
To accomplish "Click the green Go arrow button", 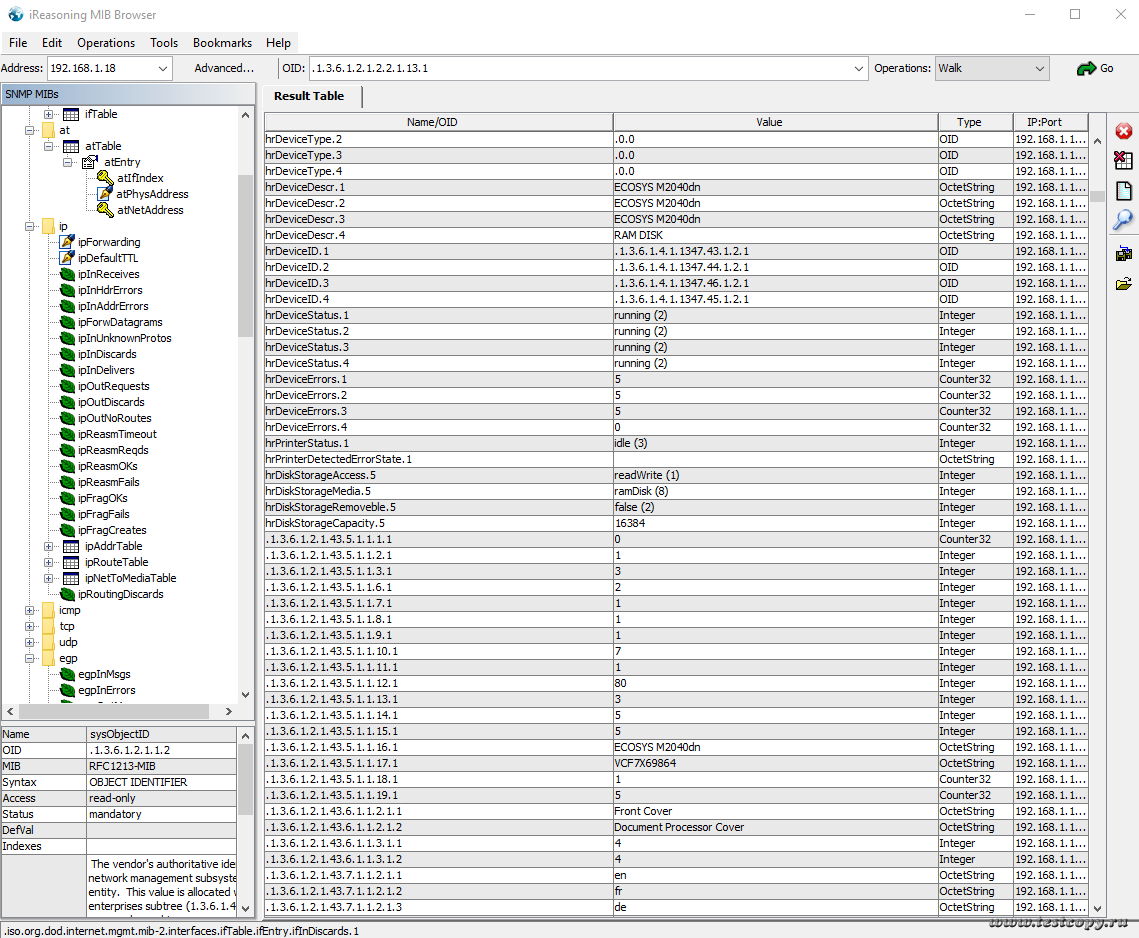I will [1094, 68].
